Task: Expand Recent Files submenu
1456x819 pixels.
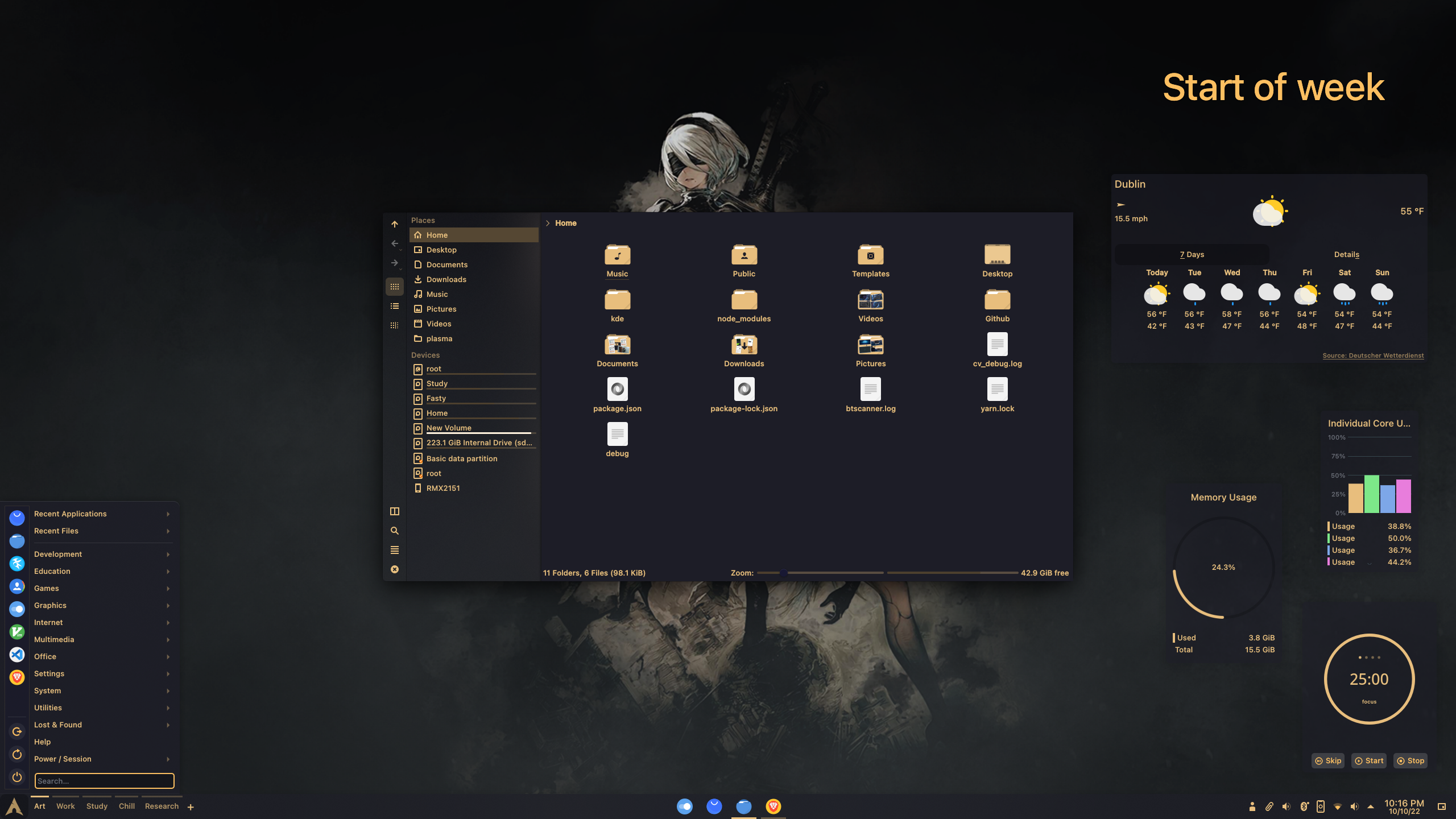Action: (x=102, y=531)
